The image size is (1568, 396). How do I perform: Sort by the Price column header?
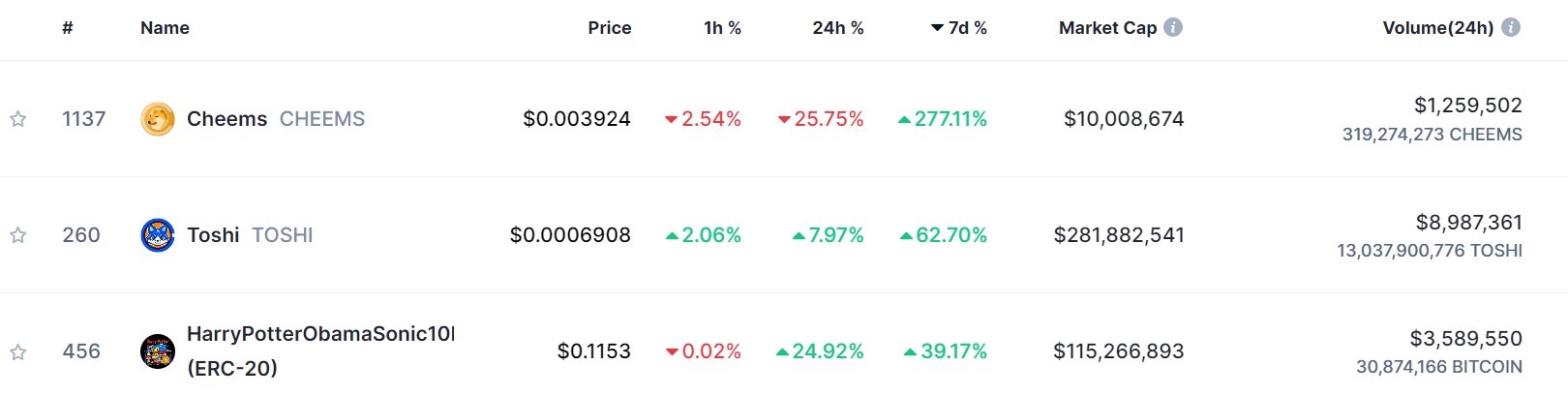610,28
